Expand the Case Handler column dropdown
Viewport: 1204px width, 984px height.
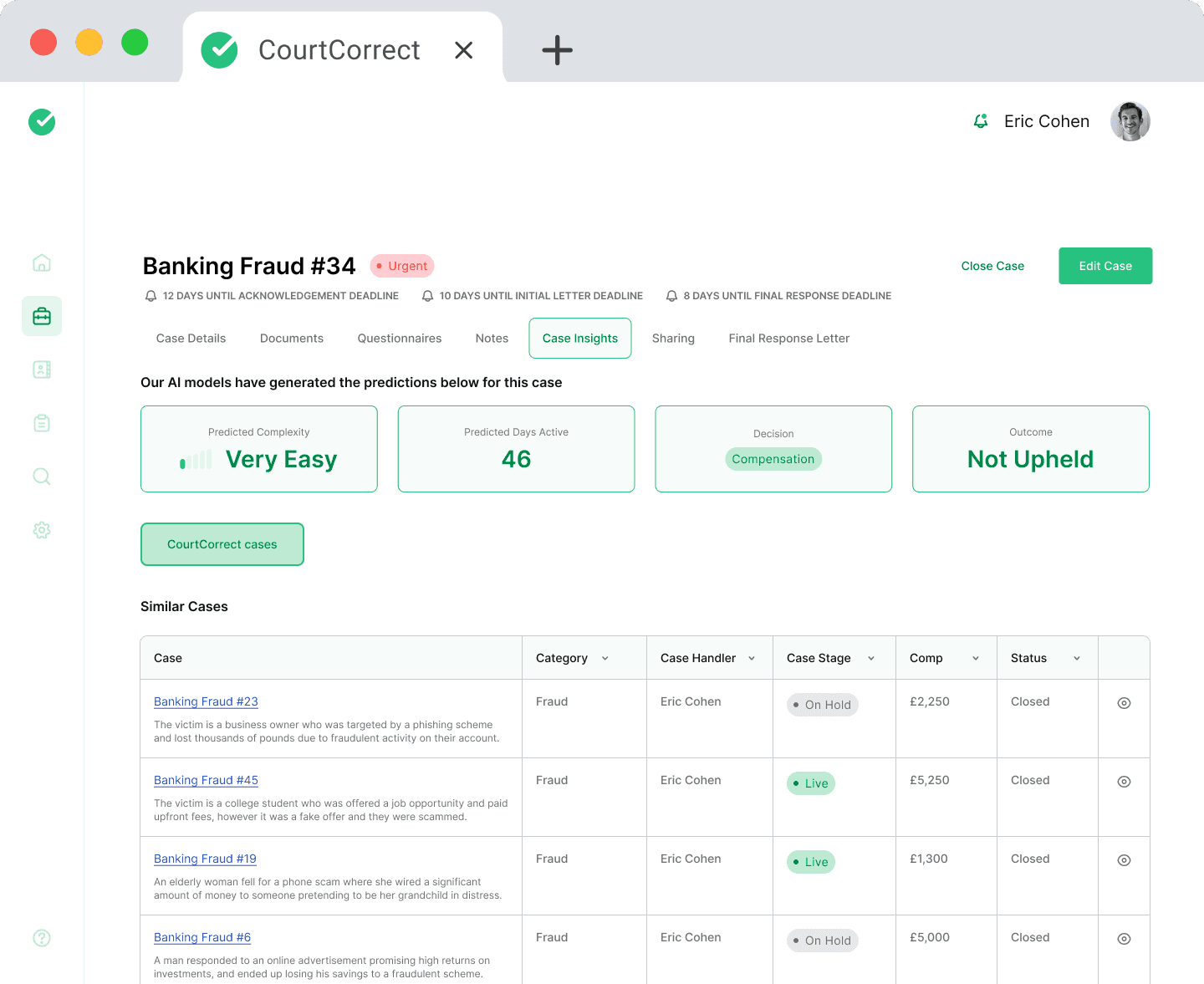pyautogui.click(x=752, y=659)
